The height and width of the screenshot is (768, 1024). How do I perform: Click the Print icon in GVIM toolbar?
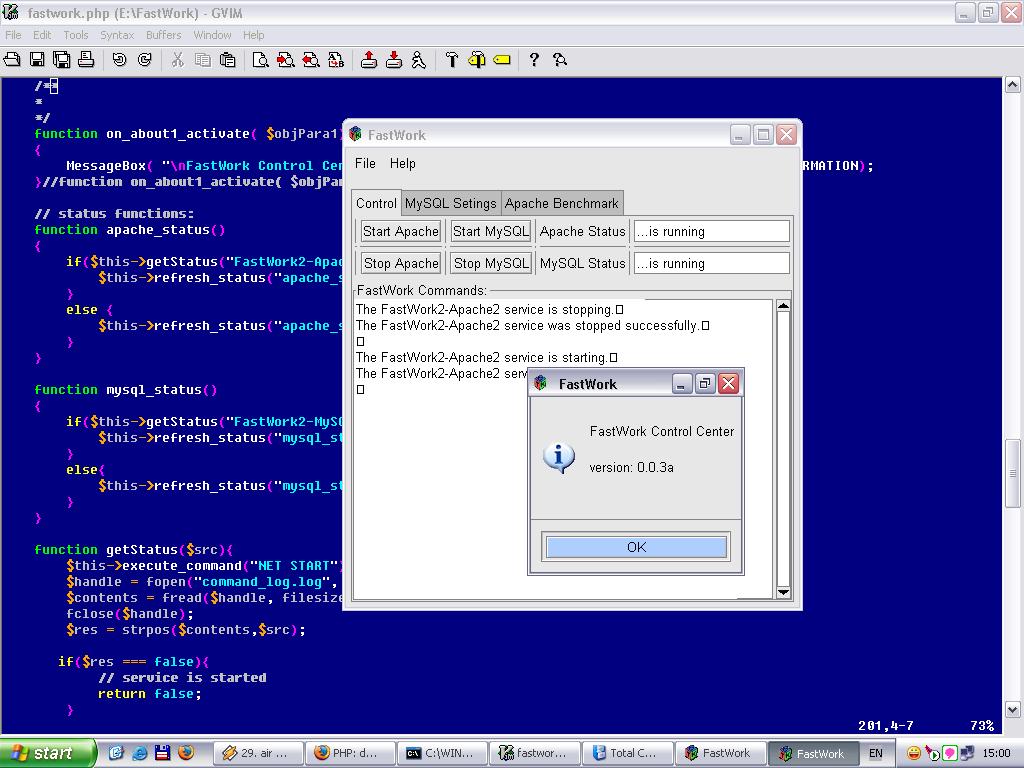click(86, 60)
